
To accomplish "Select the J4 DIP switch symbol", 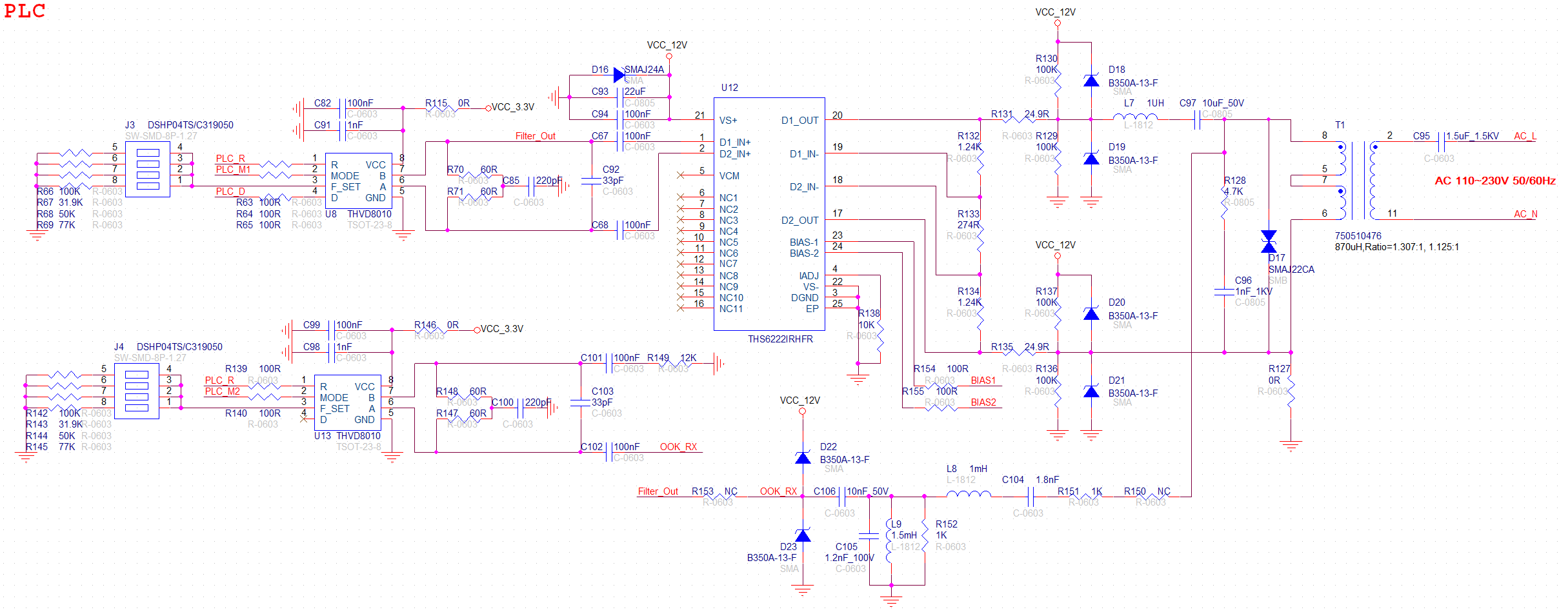I will tap(137, 391).
